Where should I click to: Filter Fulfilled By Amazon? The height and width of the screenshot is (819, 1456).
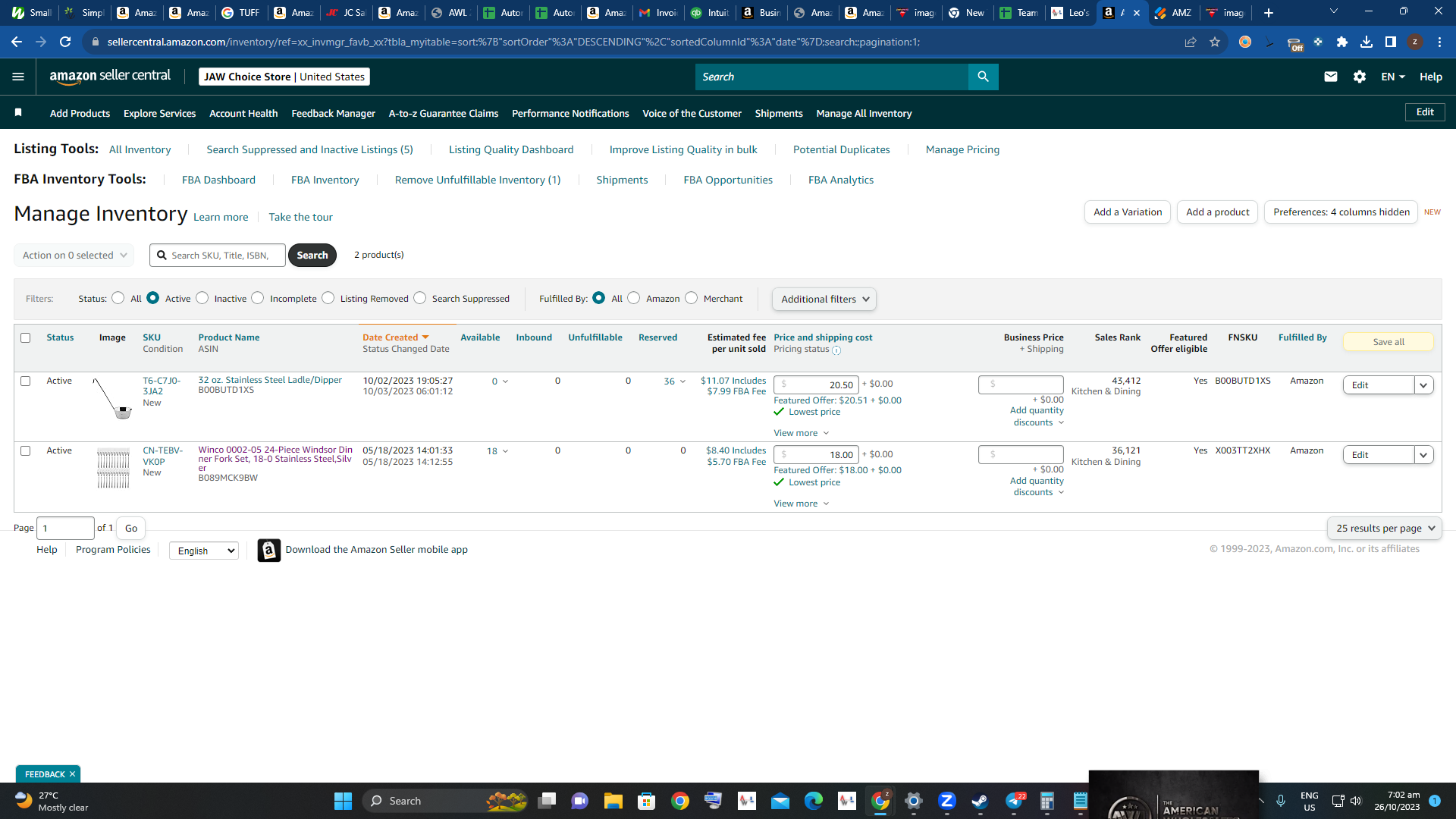634,298
